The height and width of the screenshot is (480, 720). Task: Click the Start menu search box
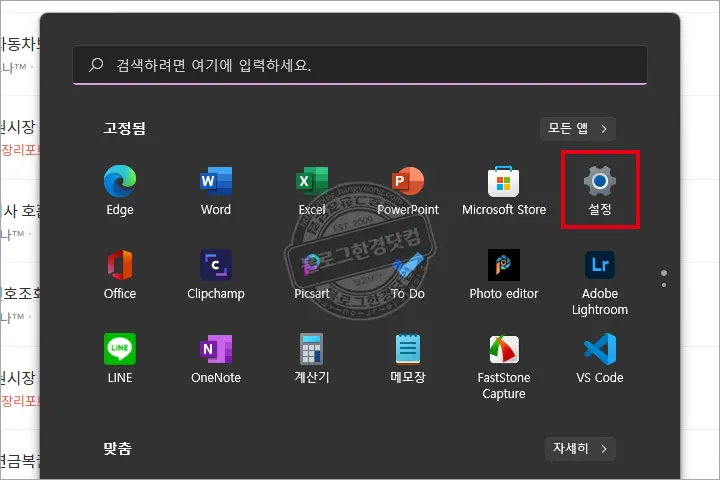point(360,65)
